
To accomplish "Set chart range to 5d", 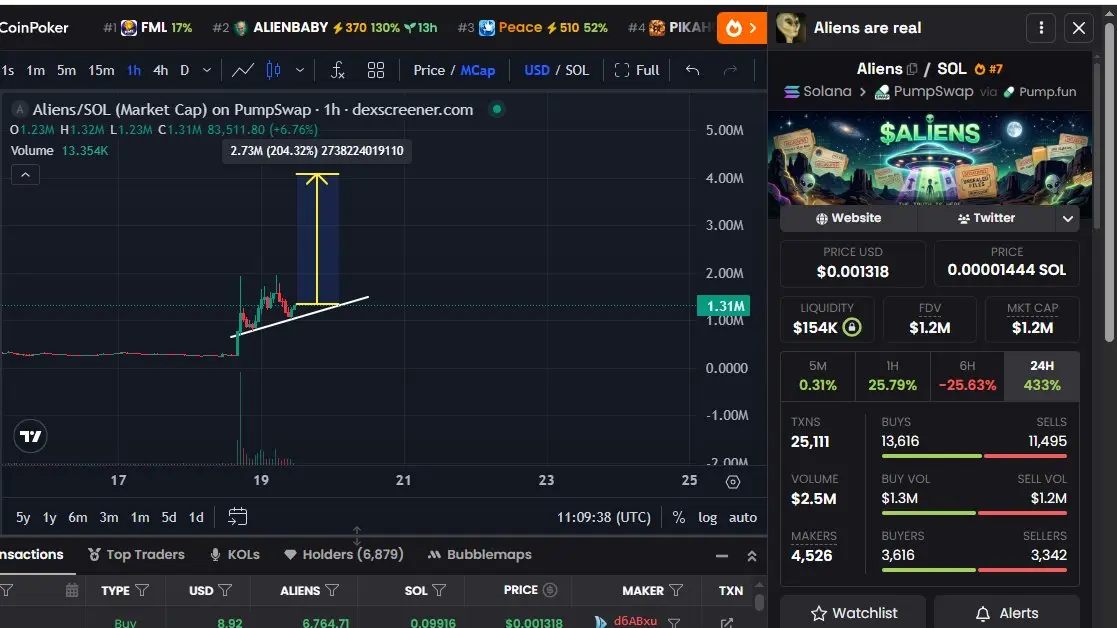I will pos(169,518).
